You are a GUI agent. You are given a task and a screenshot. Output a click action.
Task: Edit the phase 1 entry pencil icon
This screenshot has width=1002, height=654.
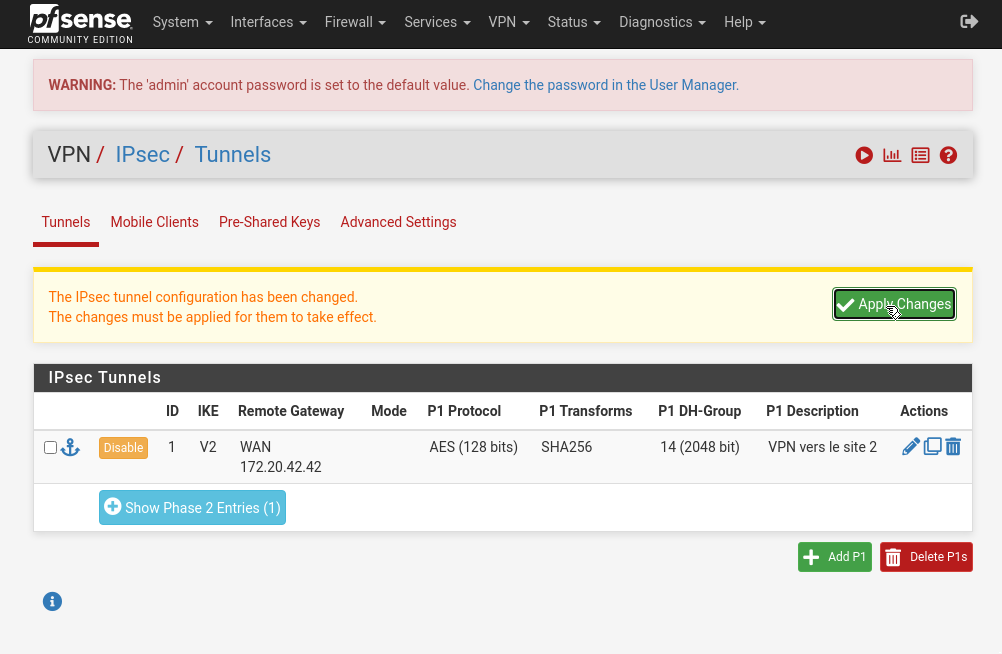[910, 447]
